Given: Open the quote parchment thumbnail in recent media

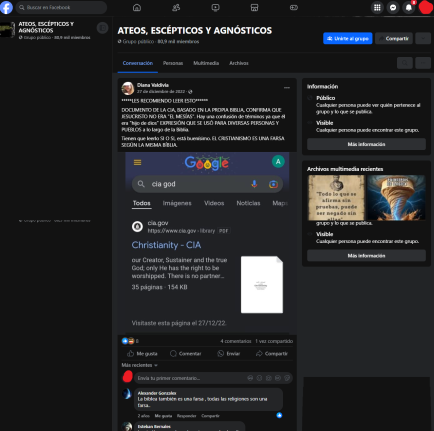Looking at the screenshot, I should tap(336, 198).
